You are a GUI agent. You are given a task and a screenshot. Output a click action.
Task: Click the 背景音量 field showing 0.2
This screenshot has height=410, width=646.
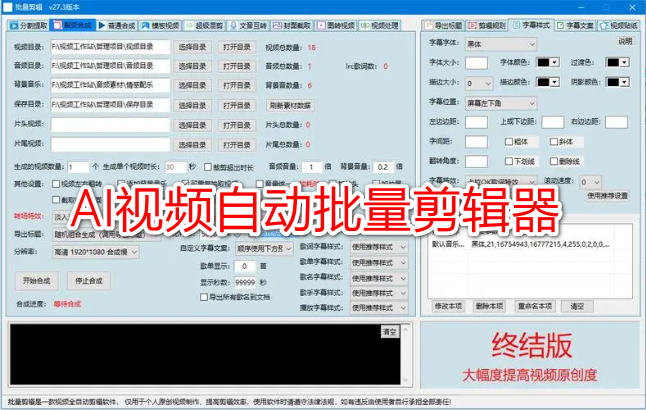coord(383,167)
